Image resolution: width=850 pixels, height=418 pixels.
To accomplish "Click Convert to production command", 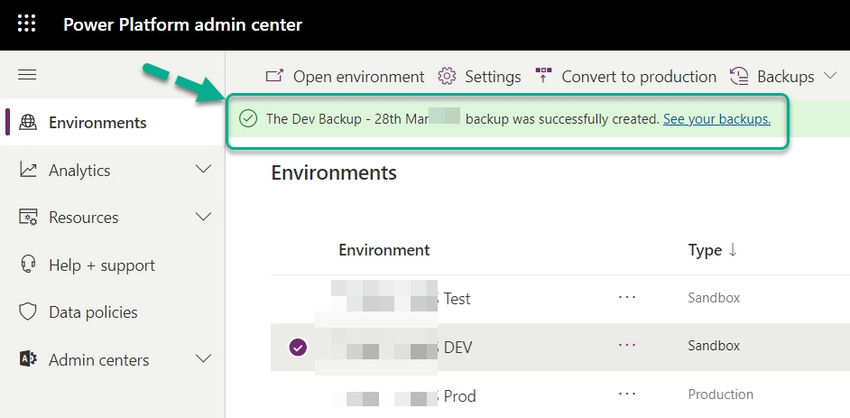I will [x=626, y=76].
